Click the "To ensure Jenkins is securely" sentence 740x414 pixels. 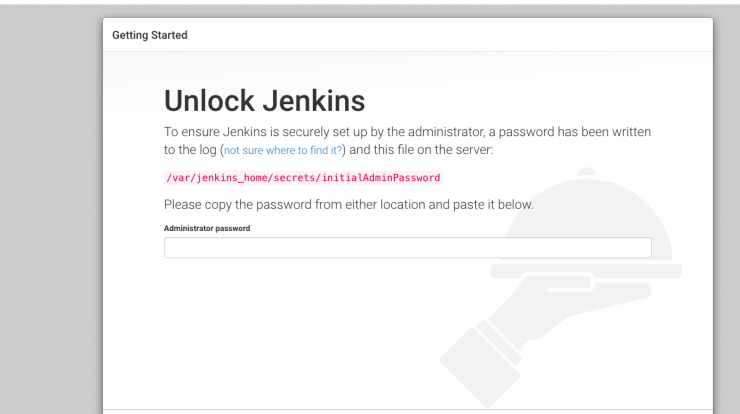407,132
